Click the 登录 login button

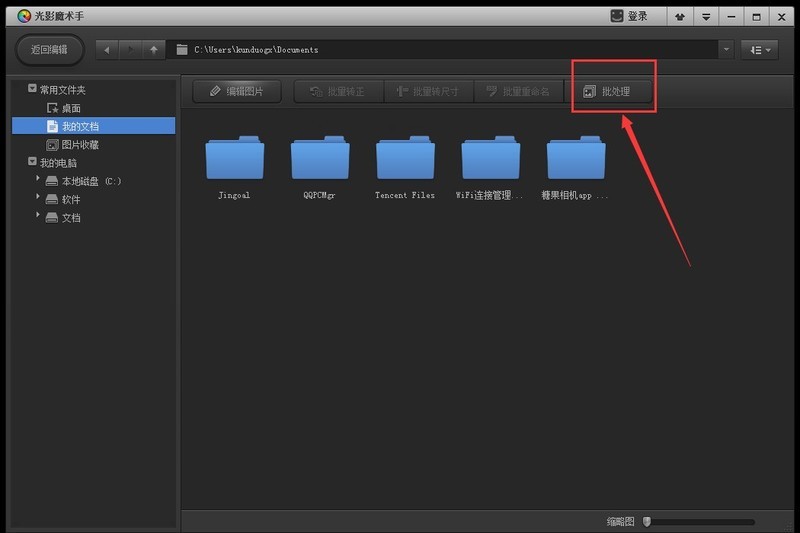point(630,16)
